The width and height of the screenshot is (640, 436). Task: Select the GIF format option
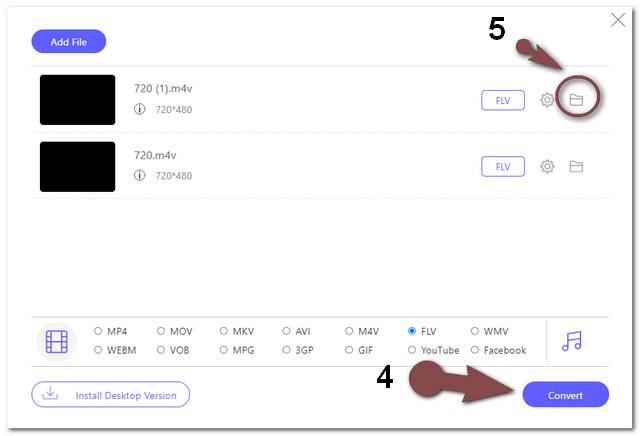[349, 350]
